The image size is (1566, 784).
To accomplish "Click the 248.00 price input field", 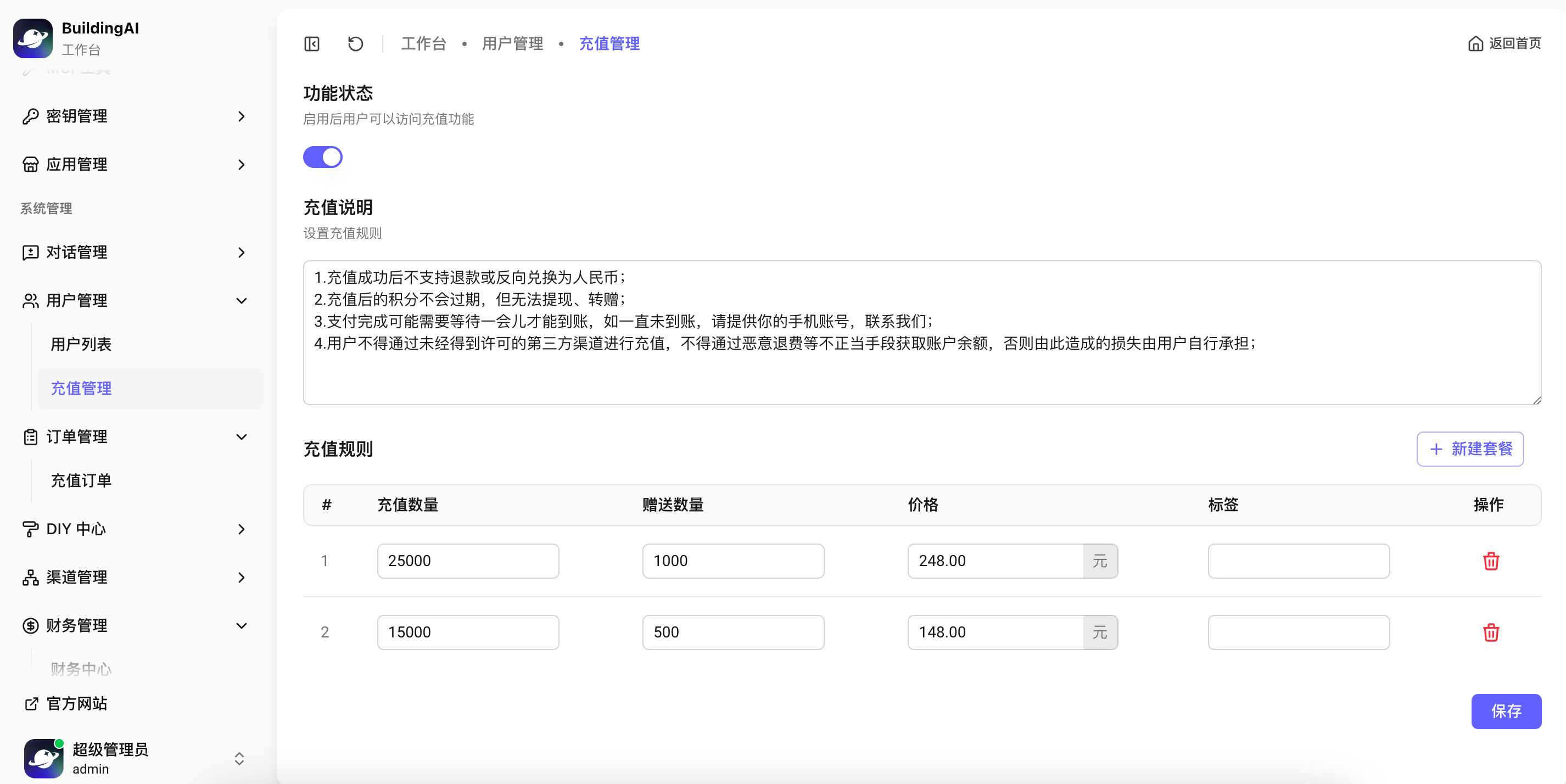I will (994, 561).
